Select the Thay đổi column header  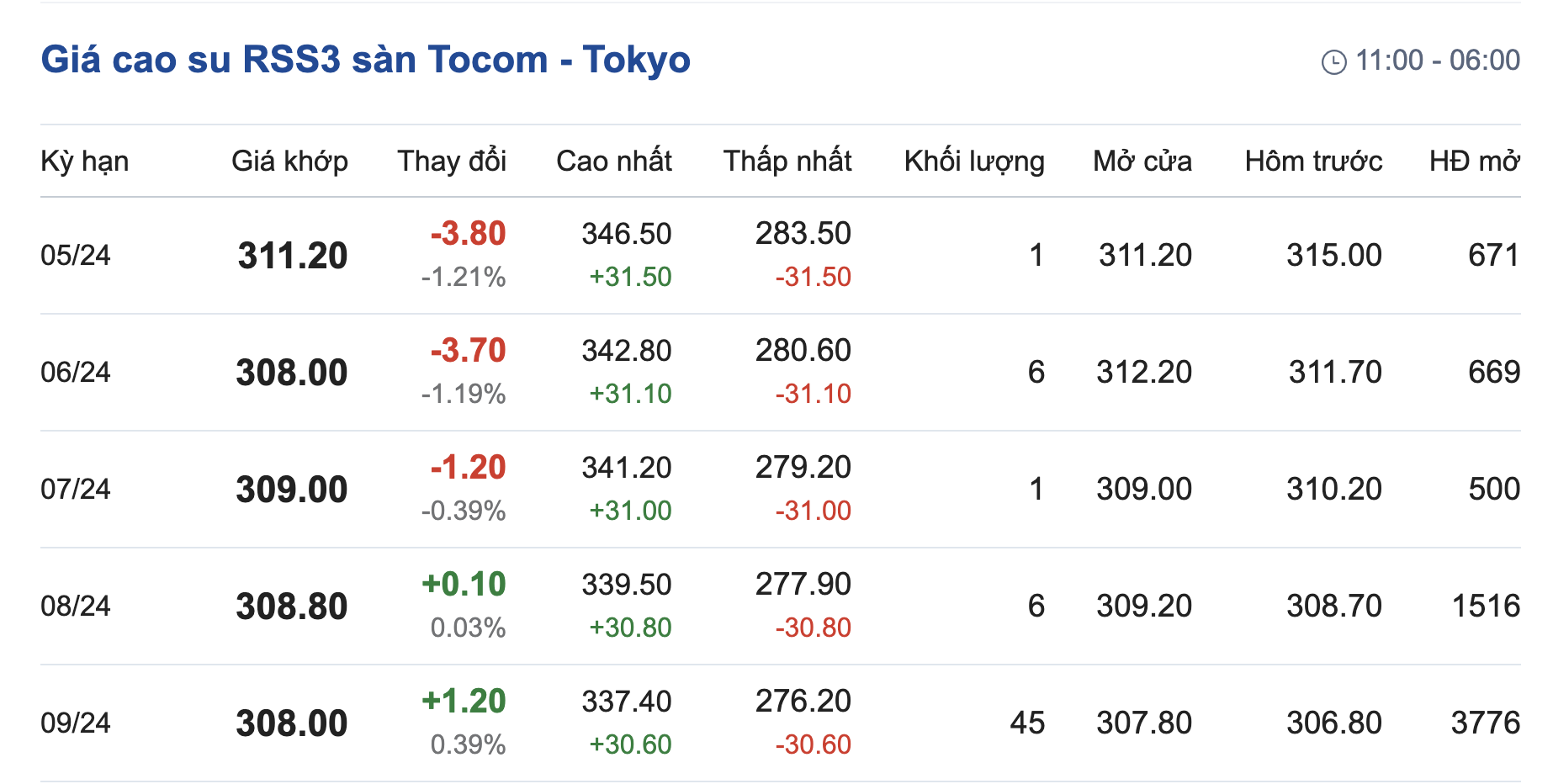452,161
